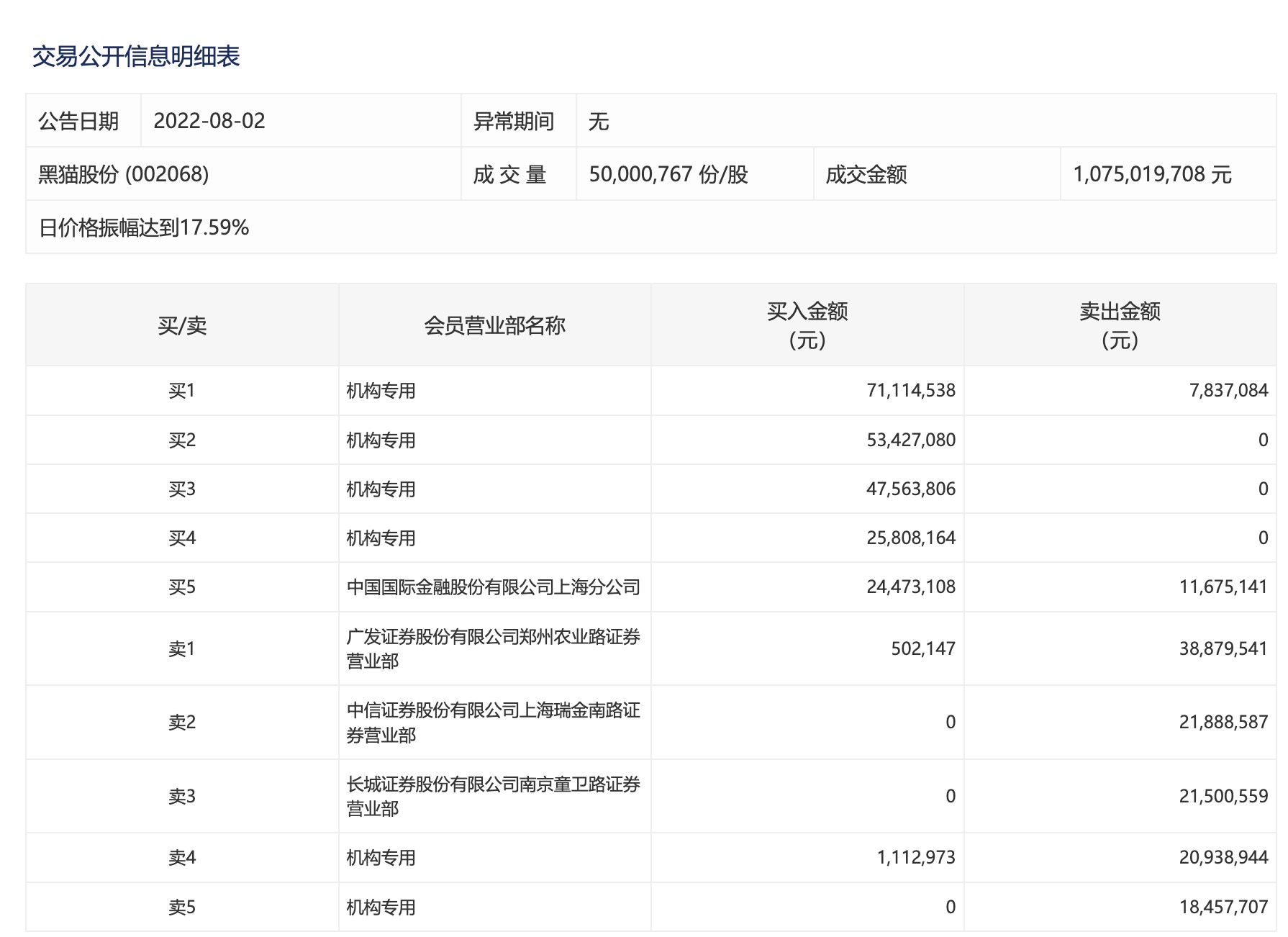Screen dimensions: 1288x937
Task: Select the 无 value next to 异常期间
Action: [x=599, y=121]
